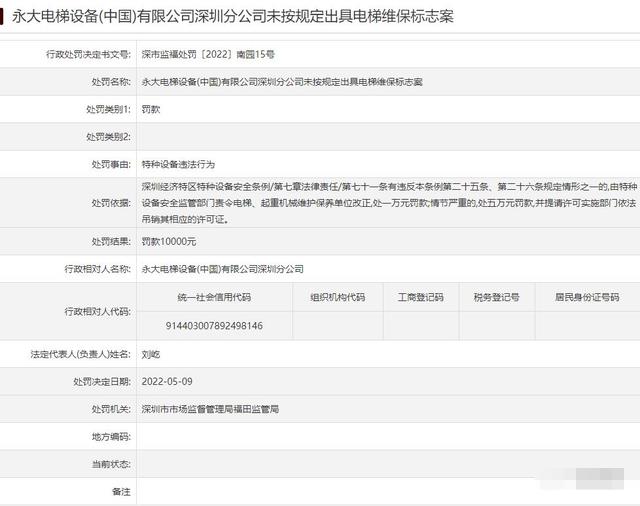Image resolution: width=640 pixels, height=506 pixels.
Task: Click the 行政处罚决定书文号 row label
Action: 88,54
